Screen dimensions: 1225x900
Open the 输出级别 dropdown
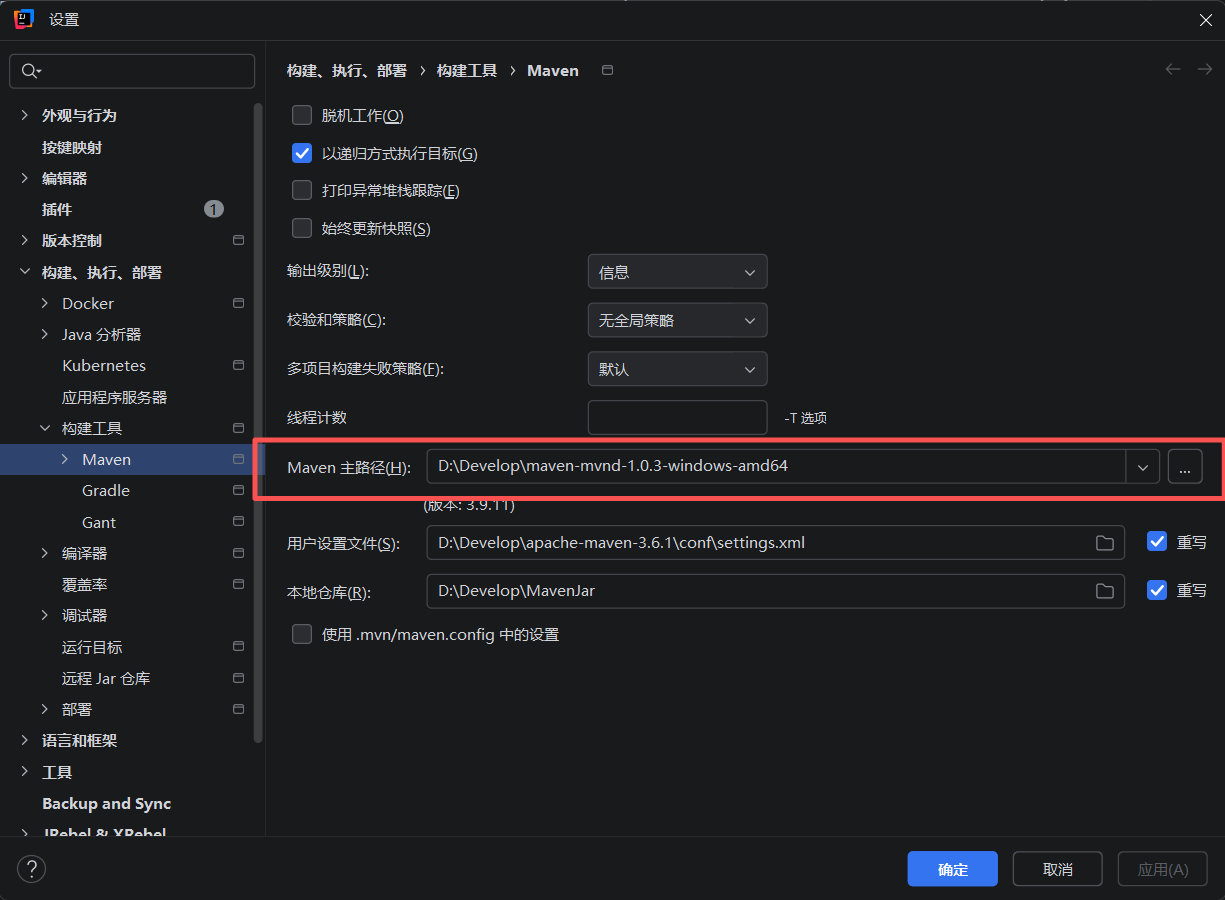[677, 272]
